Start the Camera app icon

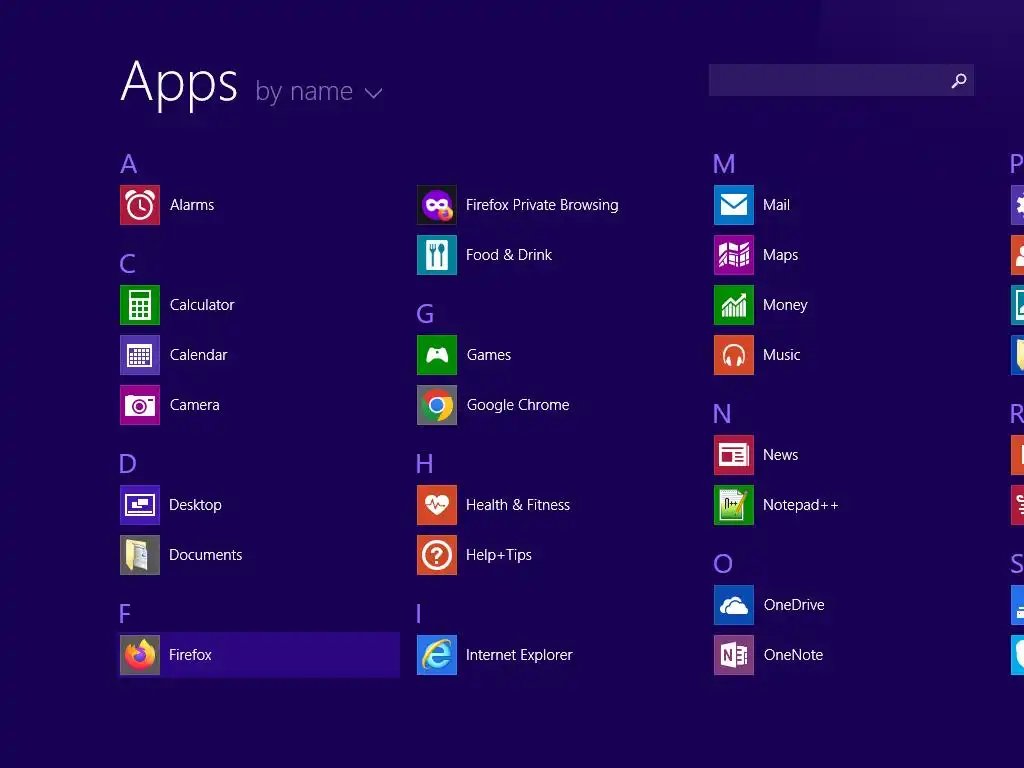point(140,405)
